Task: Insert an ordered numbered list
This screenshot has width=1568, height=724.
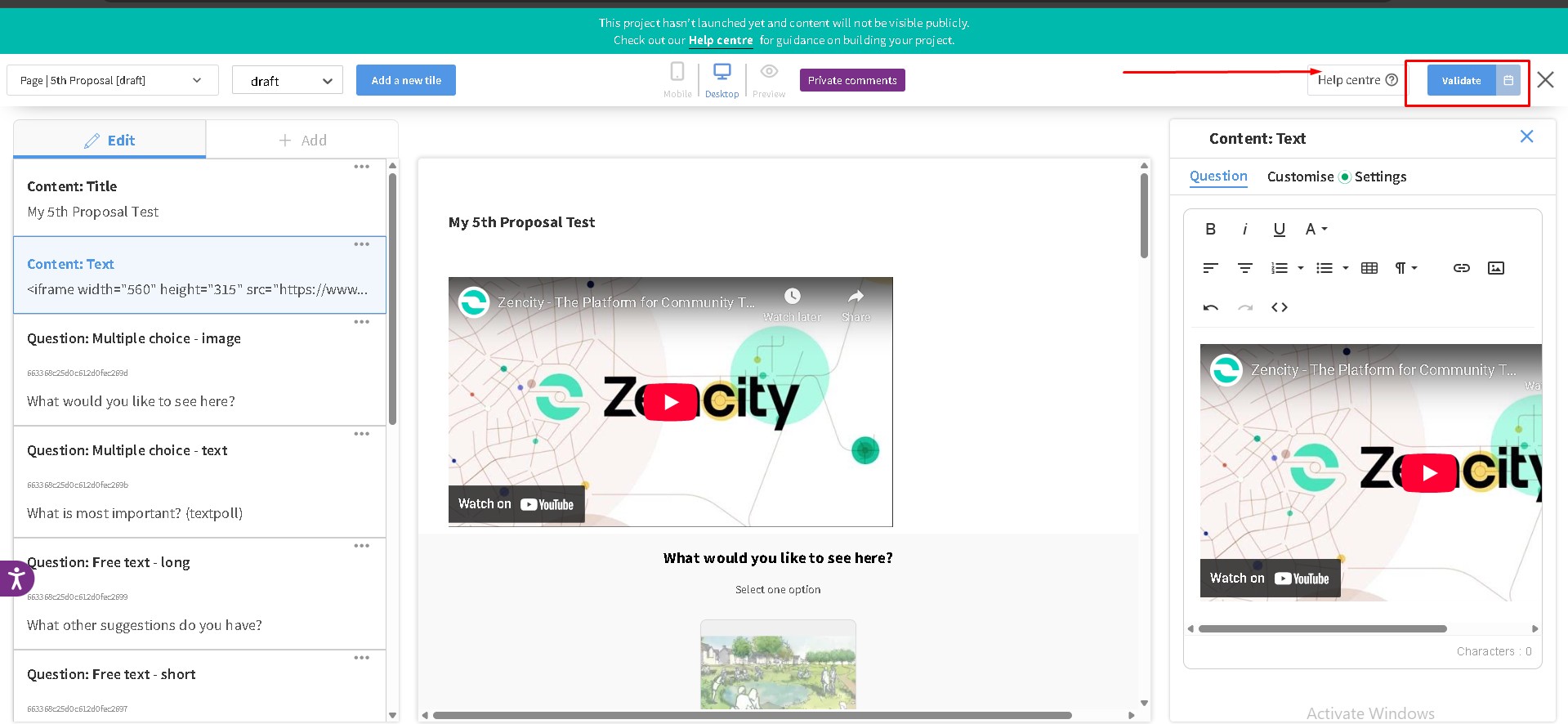Action: coord(1279,268)
